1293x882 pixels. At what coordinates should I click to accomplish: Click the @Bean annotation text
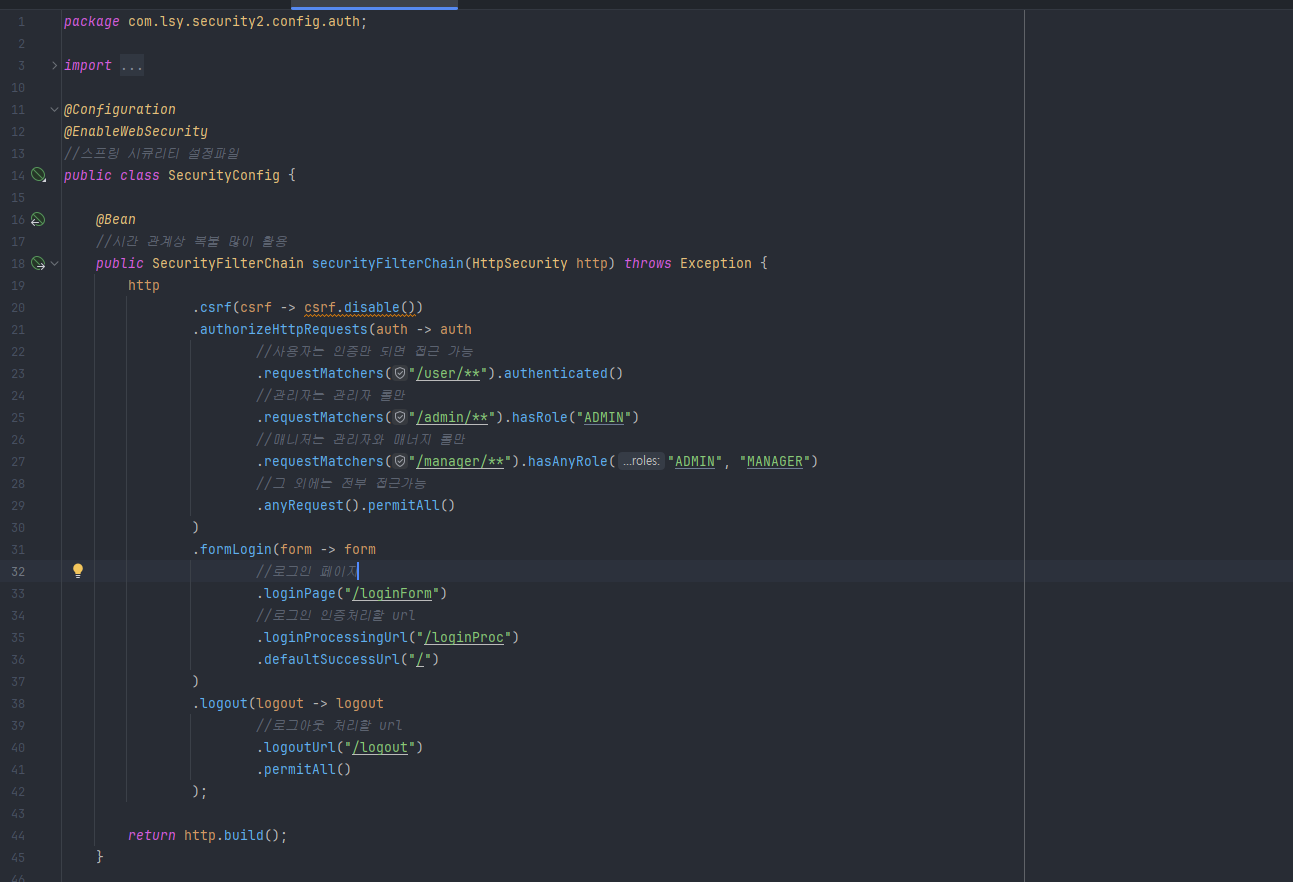(116, 219)
